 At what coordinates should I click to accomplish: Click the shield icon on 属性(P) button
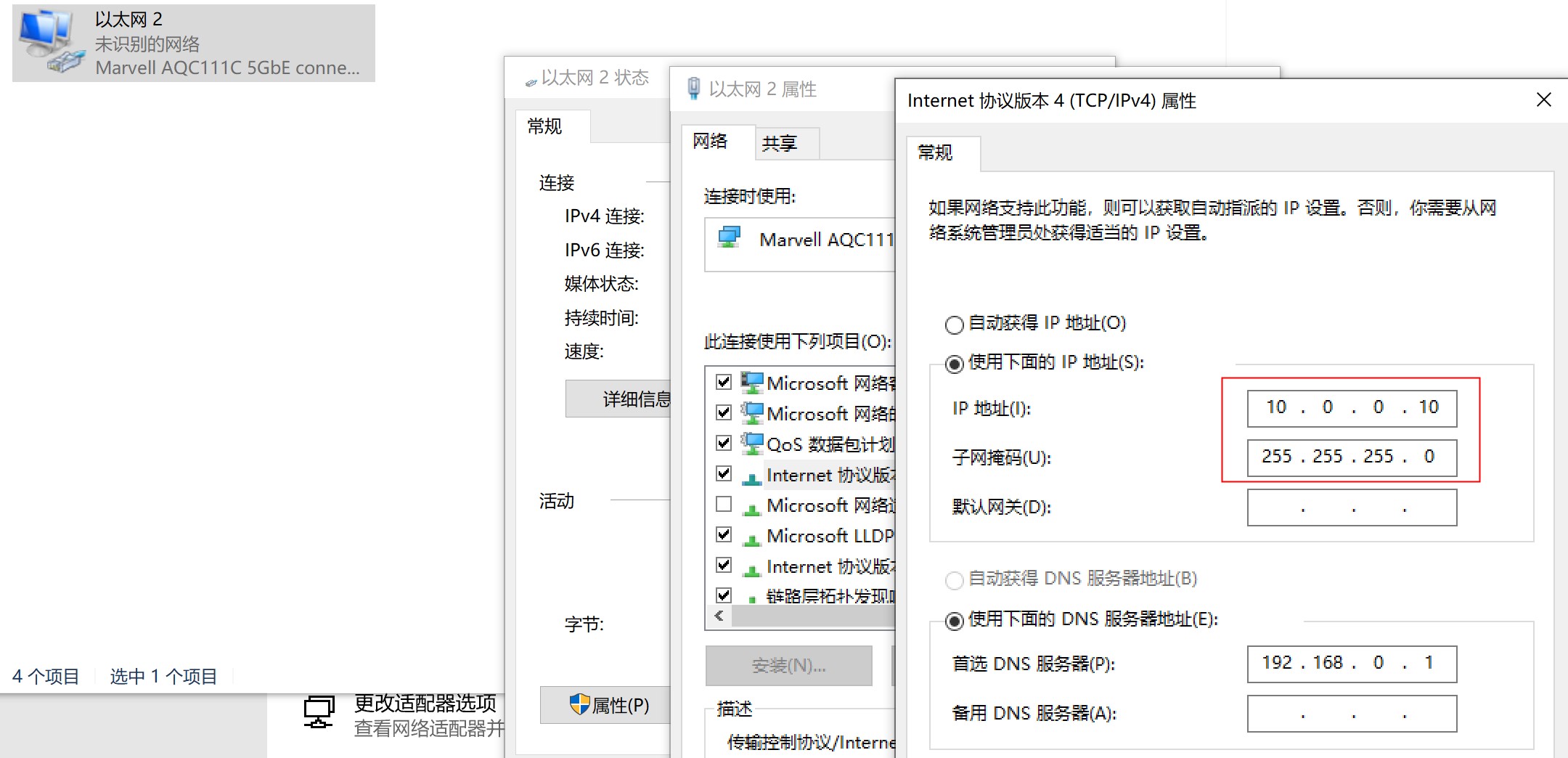pyautogui.click(x=579, y=704)
